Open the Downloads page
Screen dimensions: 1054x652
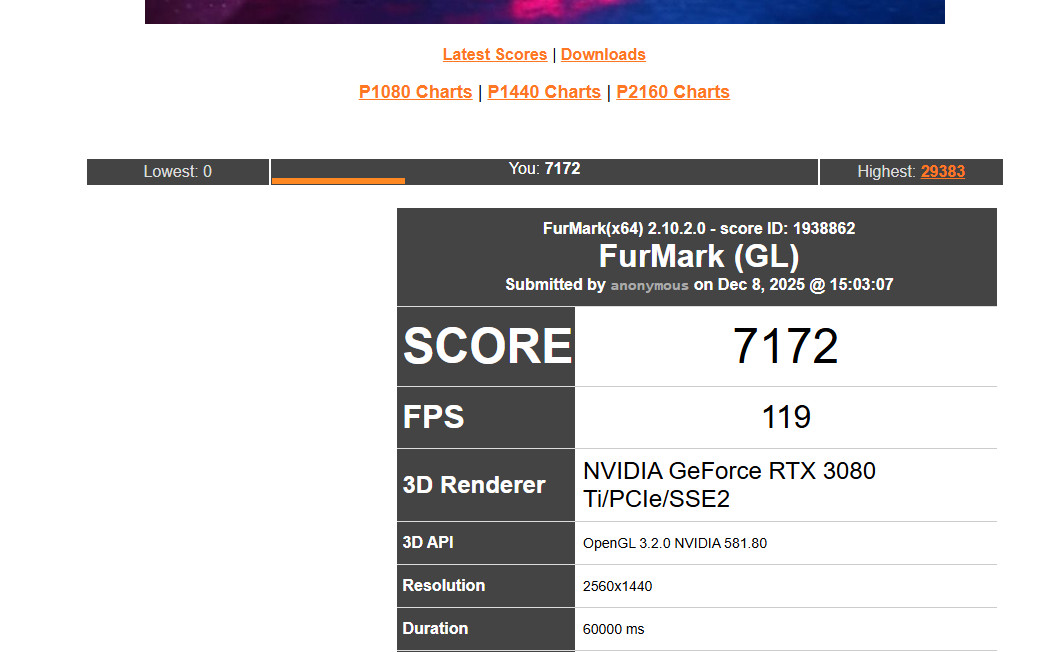(603, 54)
